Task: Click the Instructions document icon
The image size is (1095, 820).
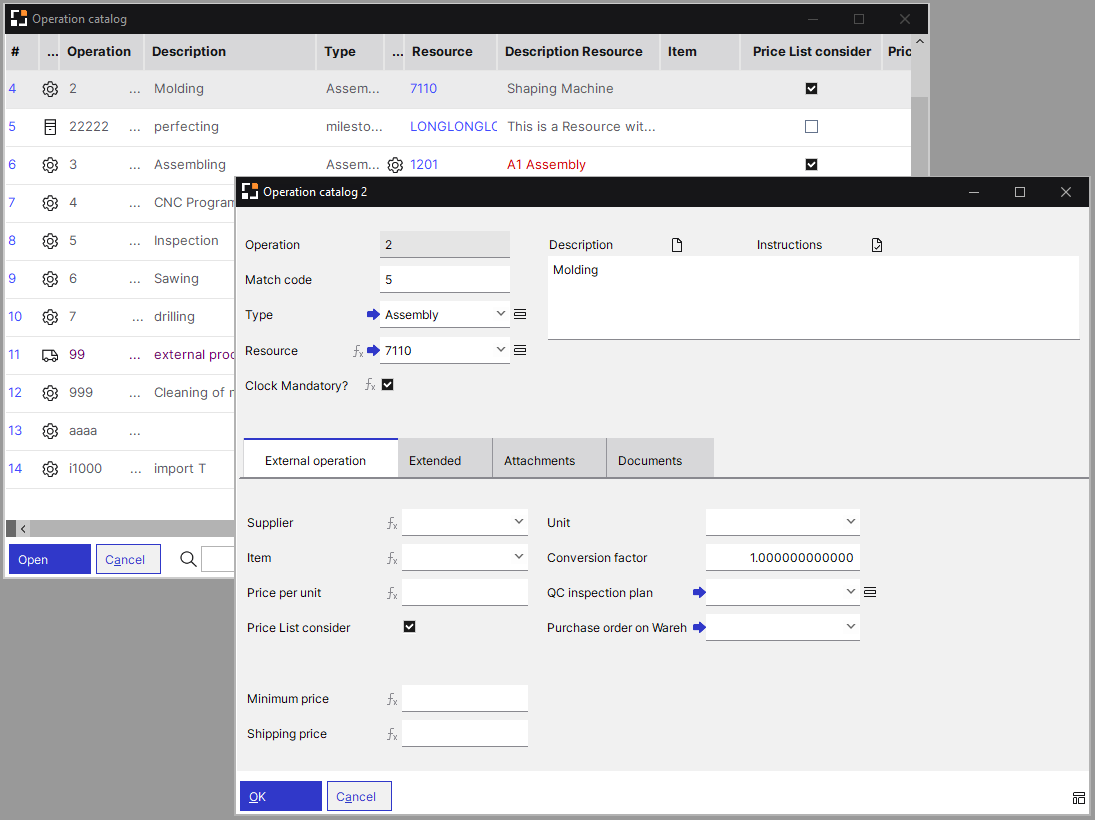Action: click(x=877, y=245)
